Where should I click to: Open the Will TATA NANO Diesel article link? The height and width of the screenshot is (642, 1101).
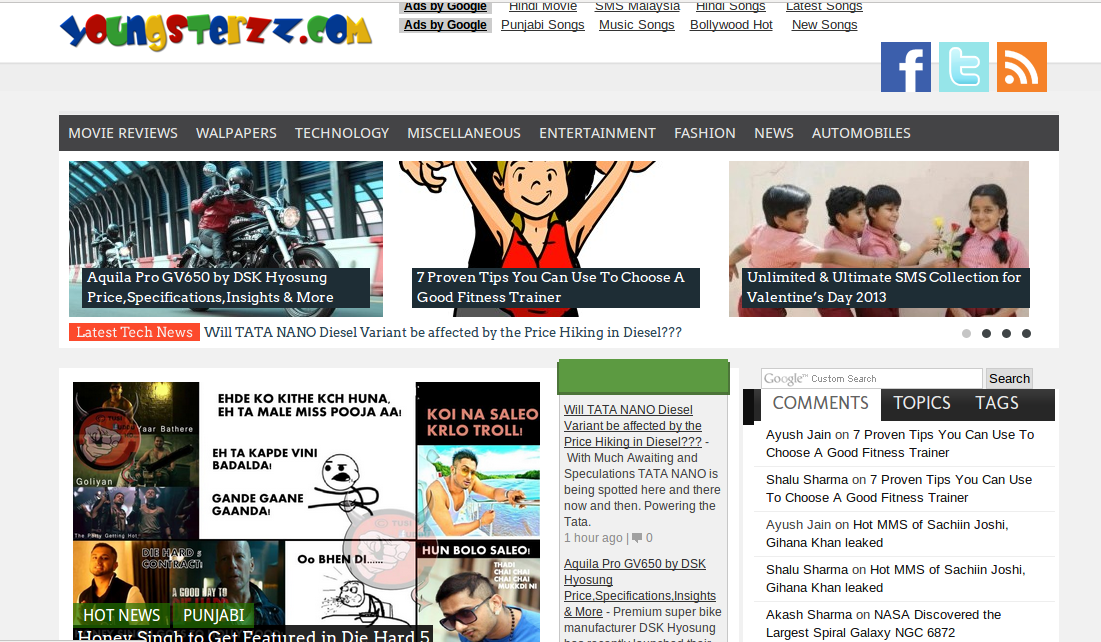pyautogui.click(x=633, y=426)
